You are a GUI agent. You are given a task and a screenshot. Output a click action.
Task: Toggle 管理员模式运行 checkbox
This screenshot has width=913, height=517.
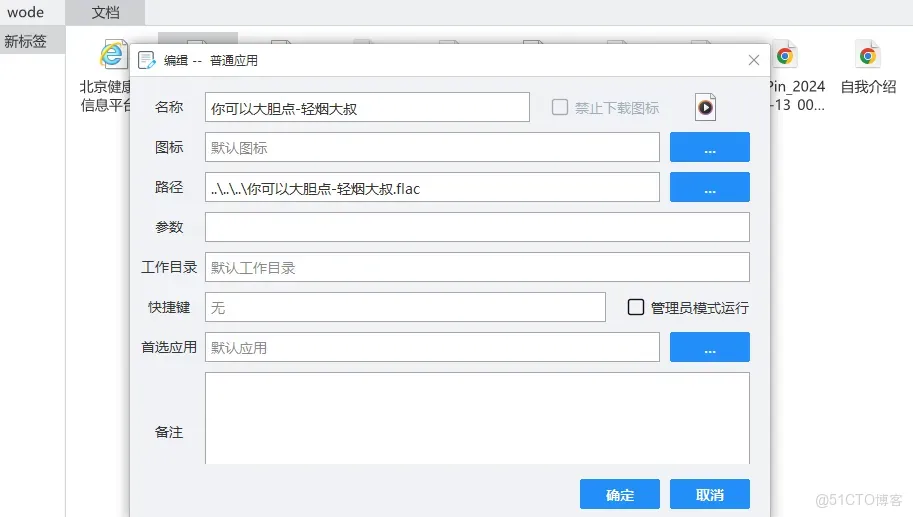[636, 307]
